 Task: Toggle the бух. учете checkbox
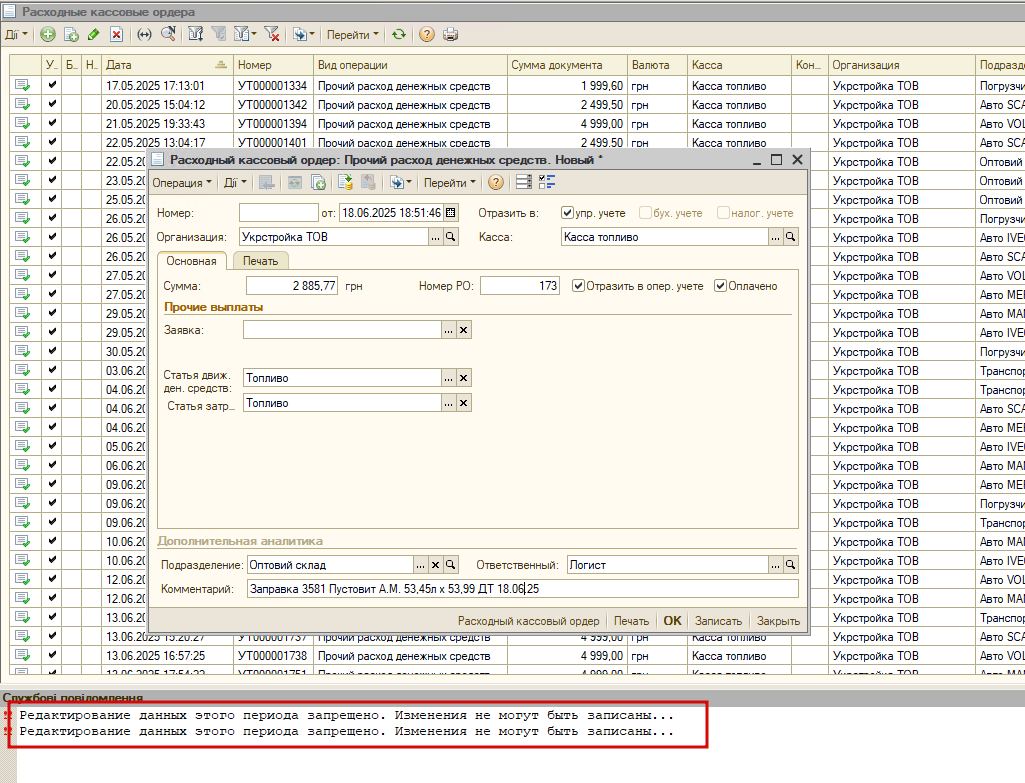(645, 212)
